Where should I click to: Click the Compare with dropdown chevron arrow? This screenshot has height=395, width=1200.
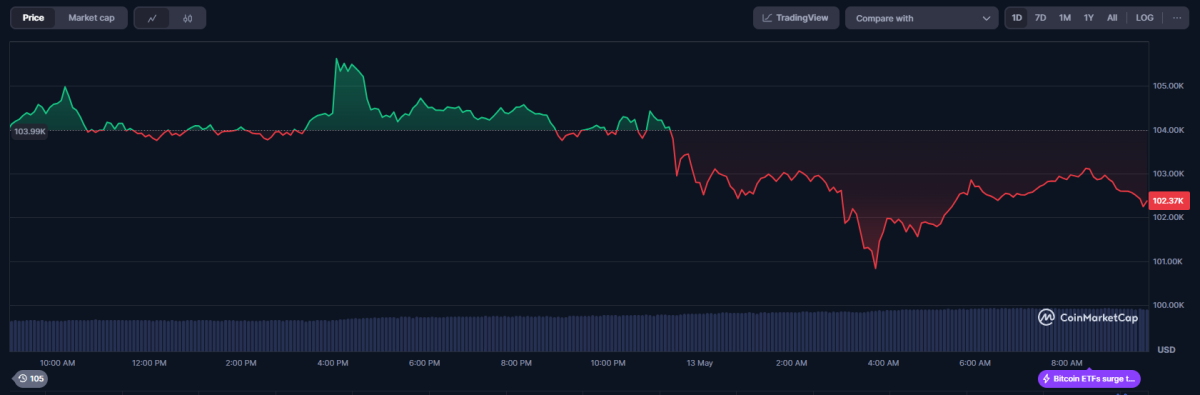point(985,18)
